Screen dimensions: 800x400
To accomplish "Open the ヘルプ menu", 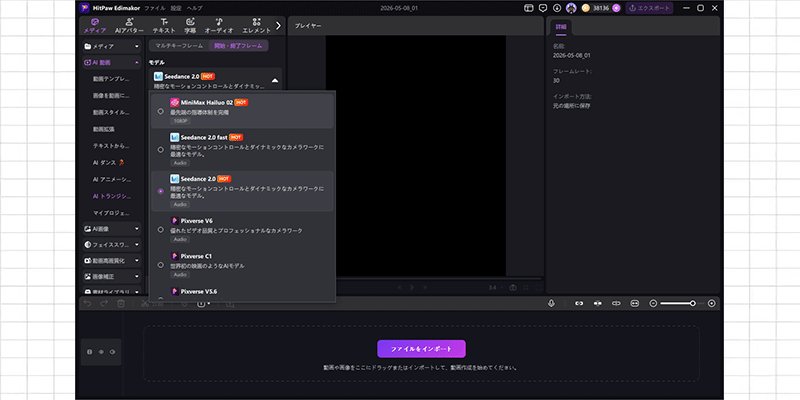I will point(194,8).
